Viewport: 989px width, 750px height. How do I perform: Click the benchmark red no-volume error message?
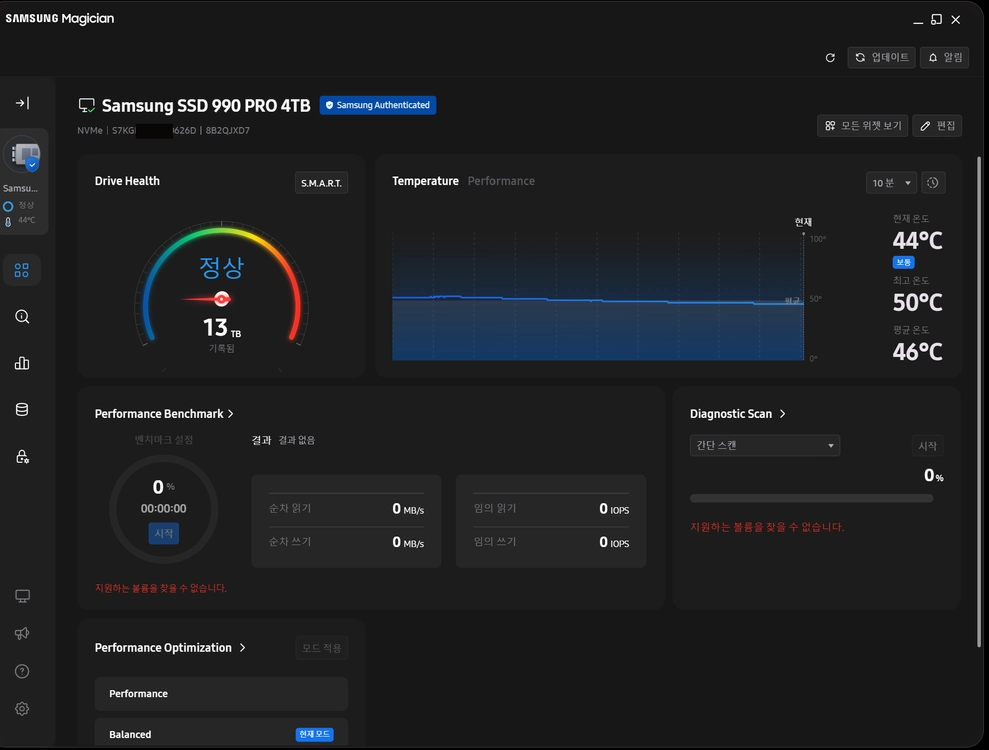(x=161, y=588)
